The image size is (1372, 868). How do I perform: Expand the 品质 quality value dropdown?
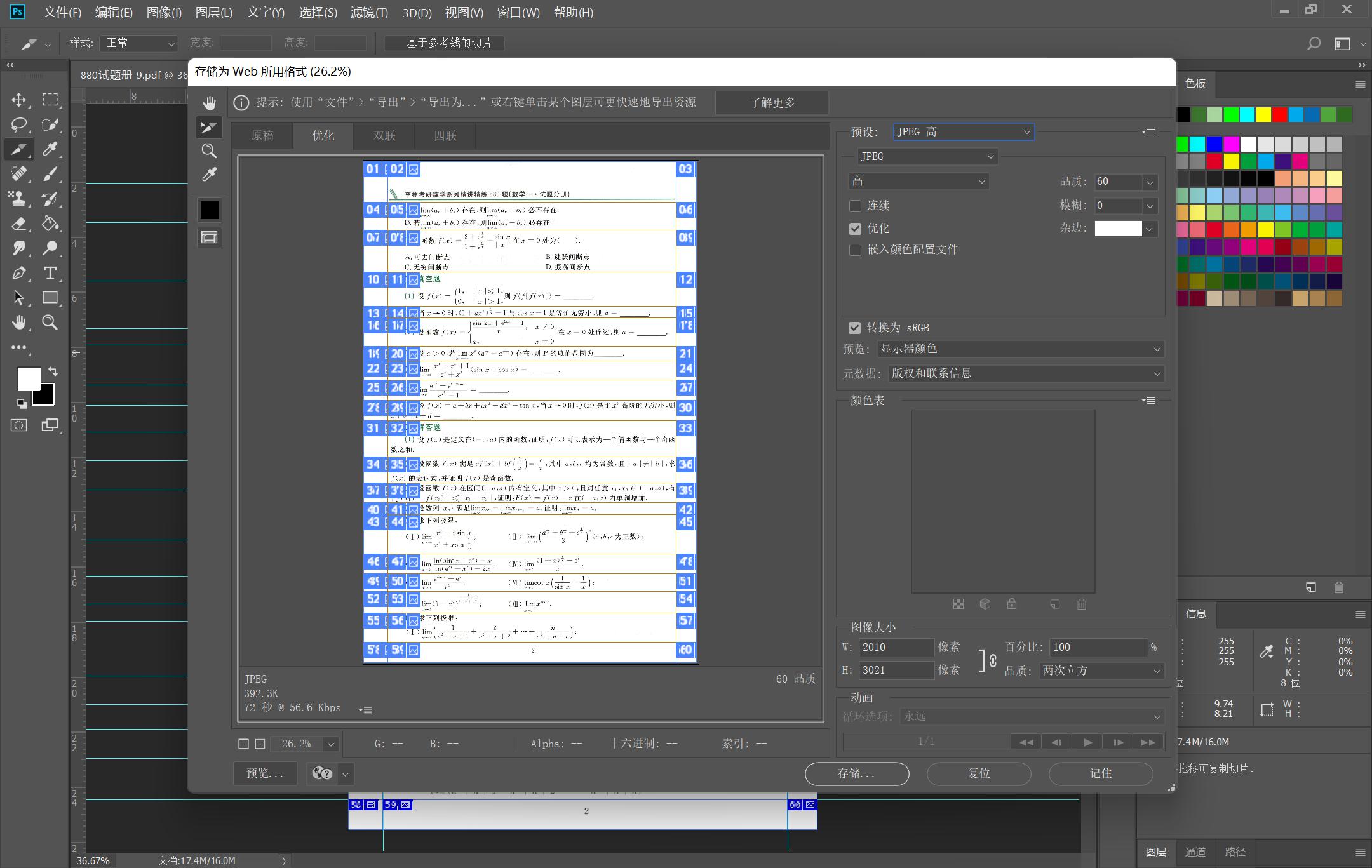1150,182
